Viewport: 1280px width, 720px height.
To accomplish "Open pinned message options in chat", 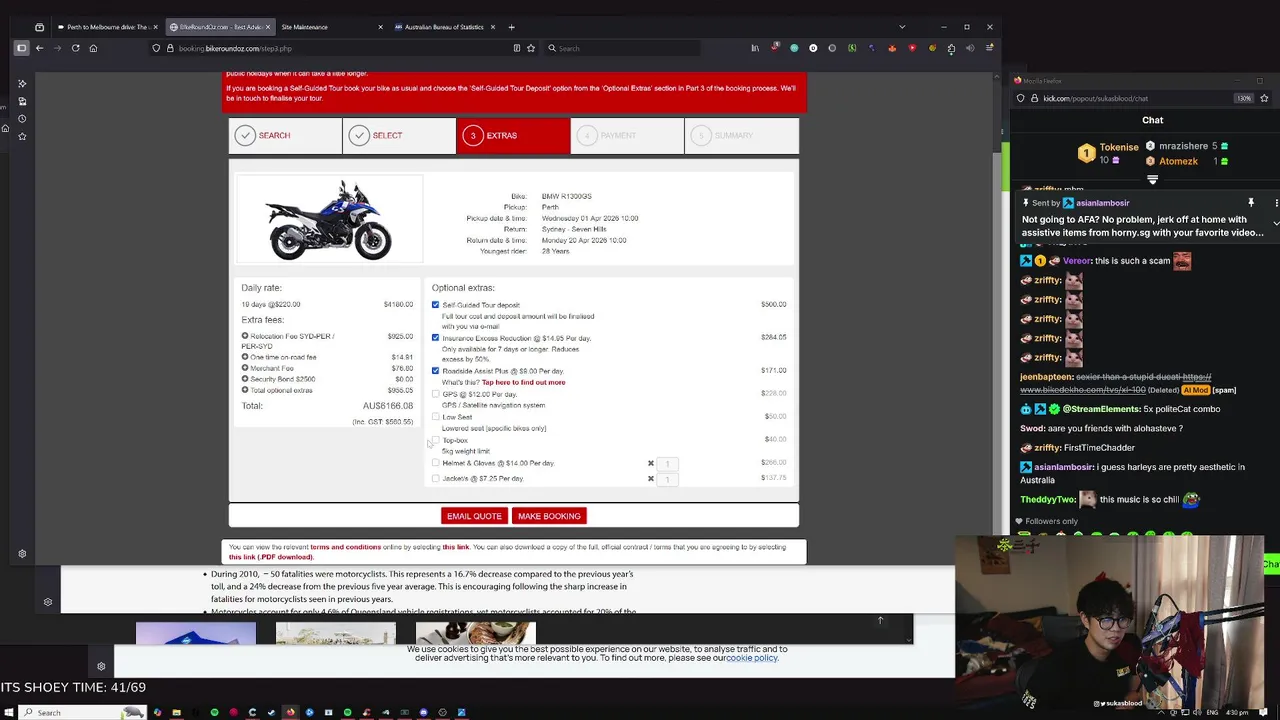I will [1276, 203].
